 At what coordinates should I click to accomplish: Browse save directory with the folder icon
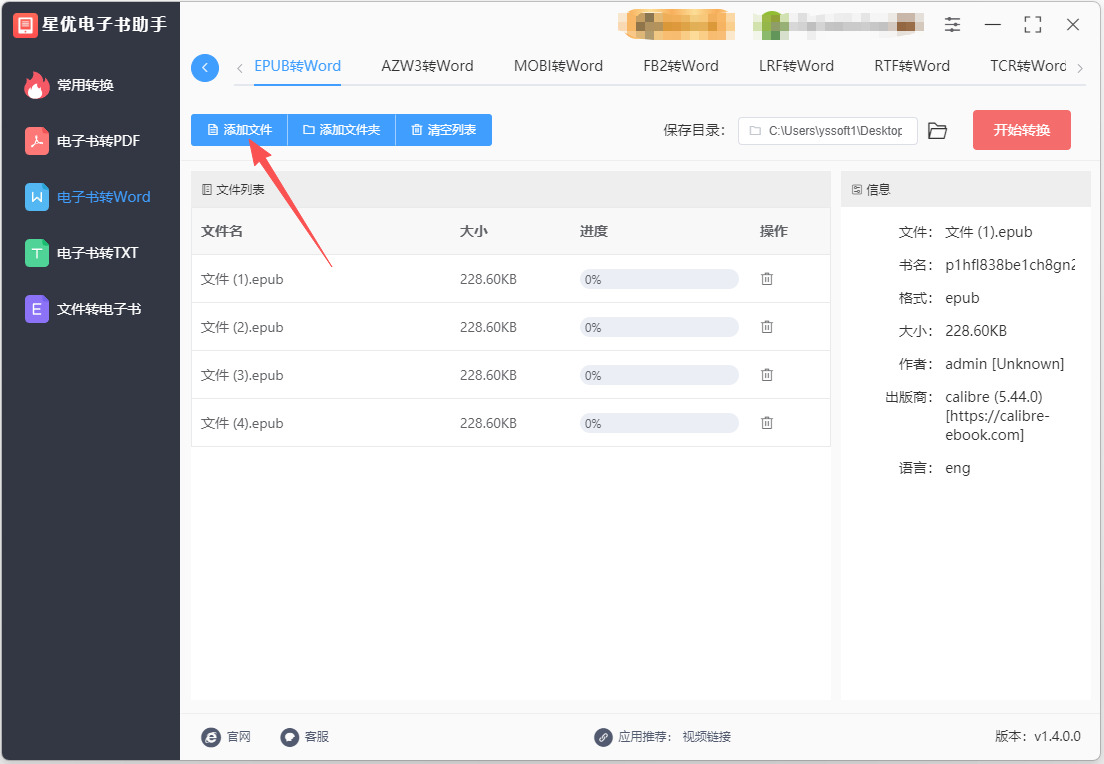937,130
